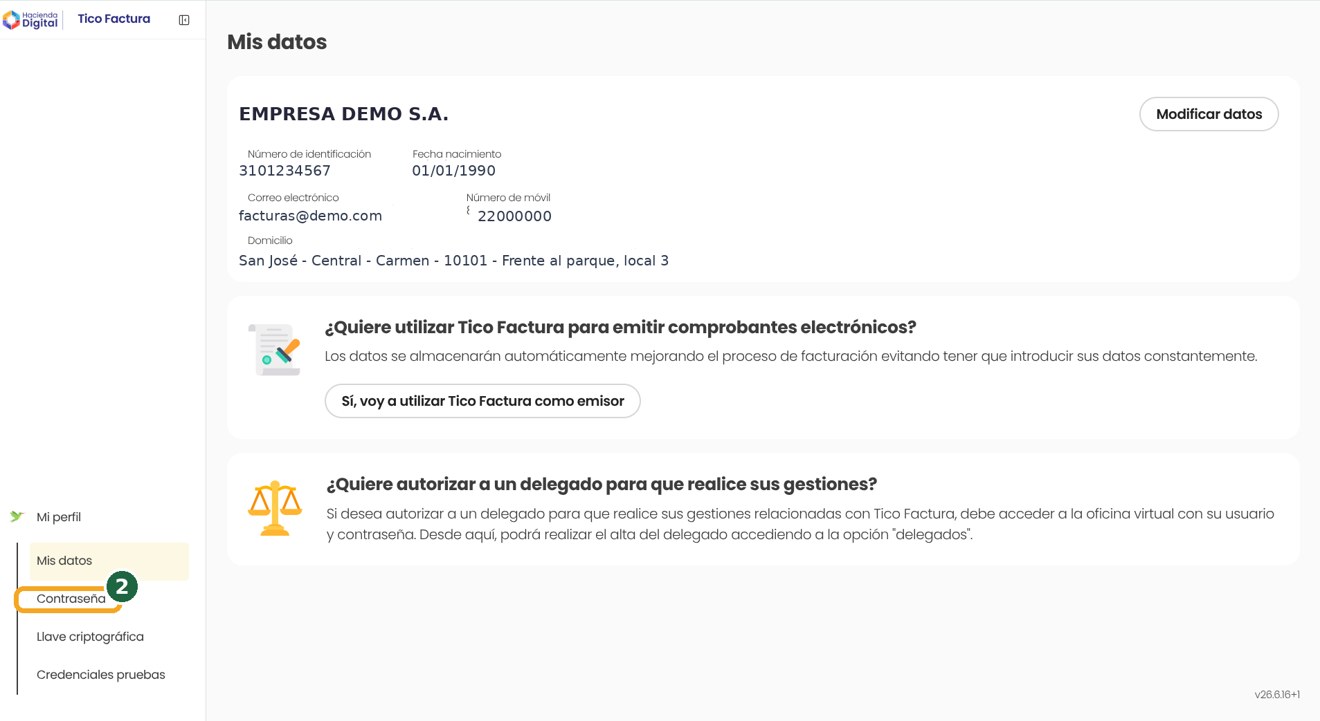Image resolution: width=1320 pixels, height=721 pixels.
Task: Click Sí, voy a utilizar Tico Factura como emisor
Action: (x=483, y=401)
